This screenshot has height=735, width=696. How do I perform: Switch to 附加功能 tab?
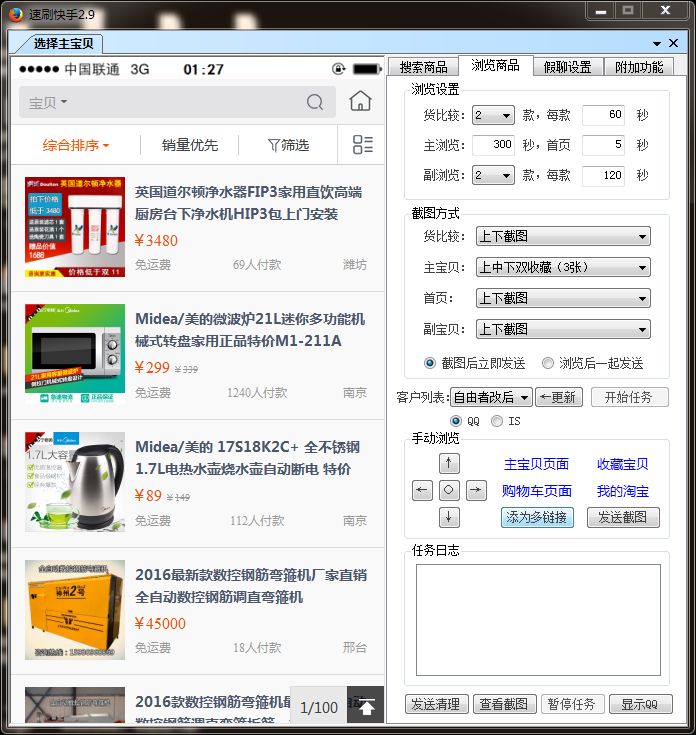(639, 67)
